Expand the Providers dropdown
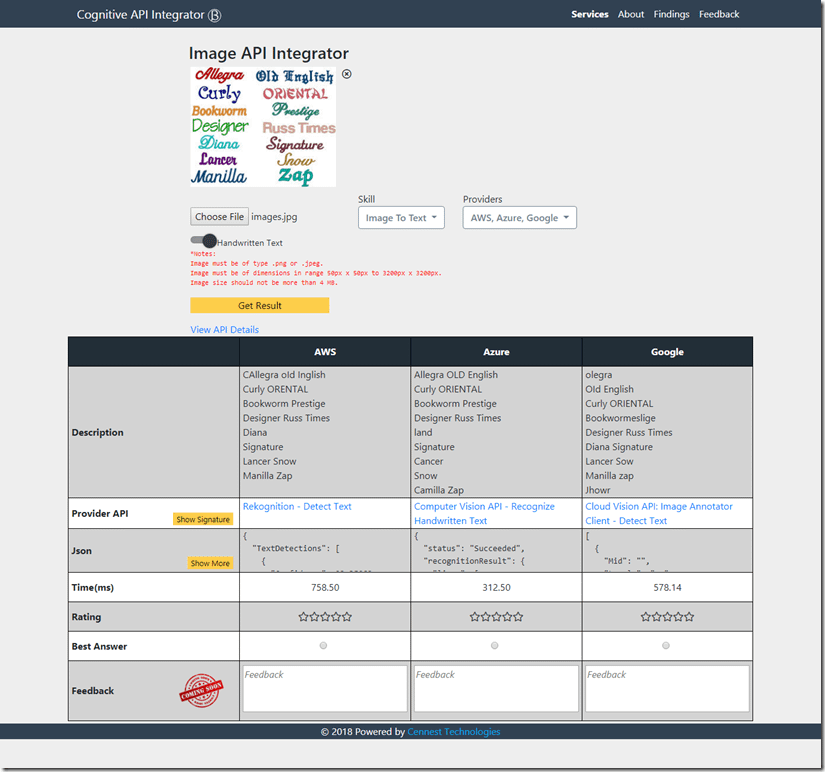825x772 pixels. coord(519,218)
